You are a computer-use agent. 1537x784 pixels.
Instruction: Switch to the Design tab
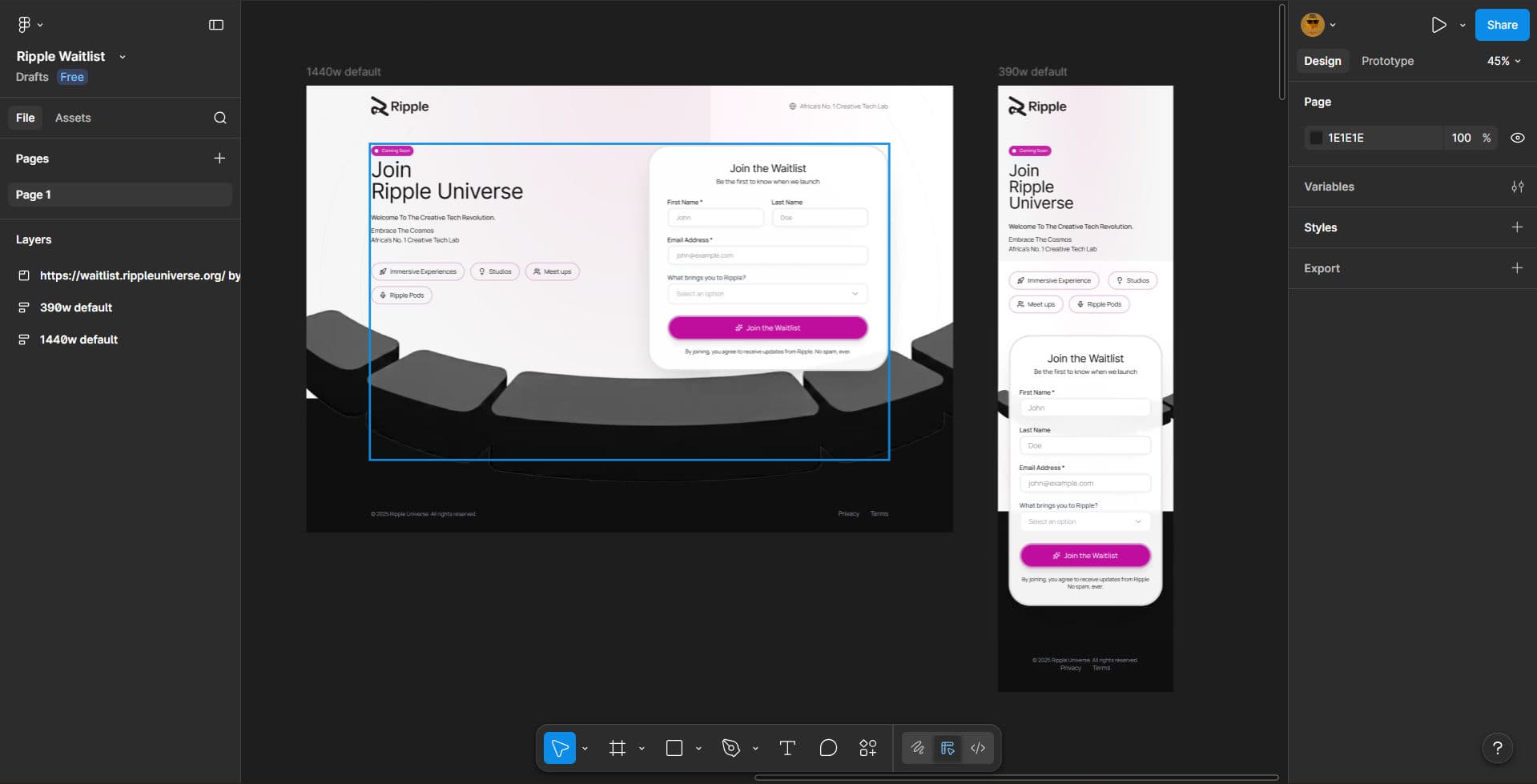pos(1322,61)
